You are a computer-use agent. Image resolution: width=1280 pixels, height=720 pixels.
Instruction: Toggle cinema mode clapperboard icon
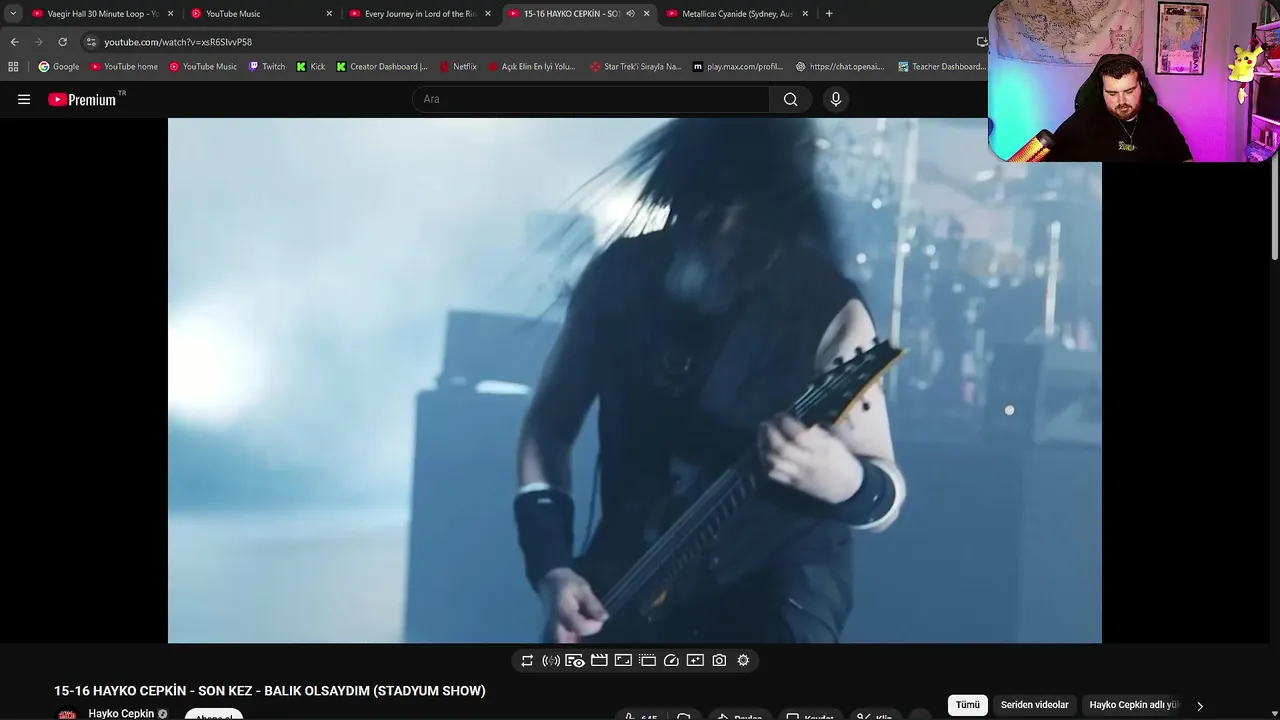point(599,660)
